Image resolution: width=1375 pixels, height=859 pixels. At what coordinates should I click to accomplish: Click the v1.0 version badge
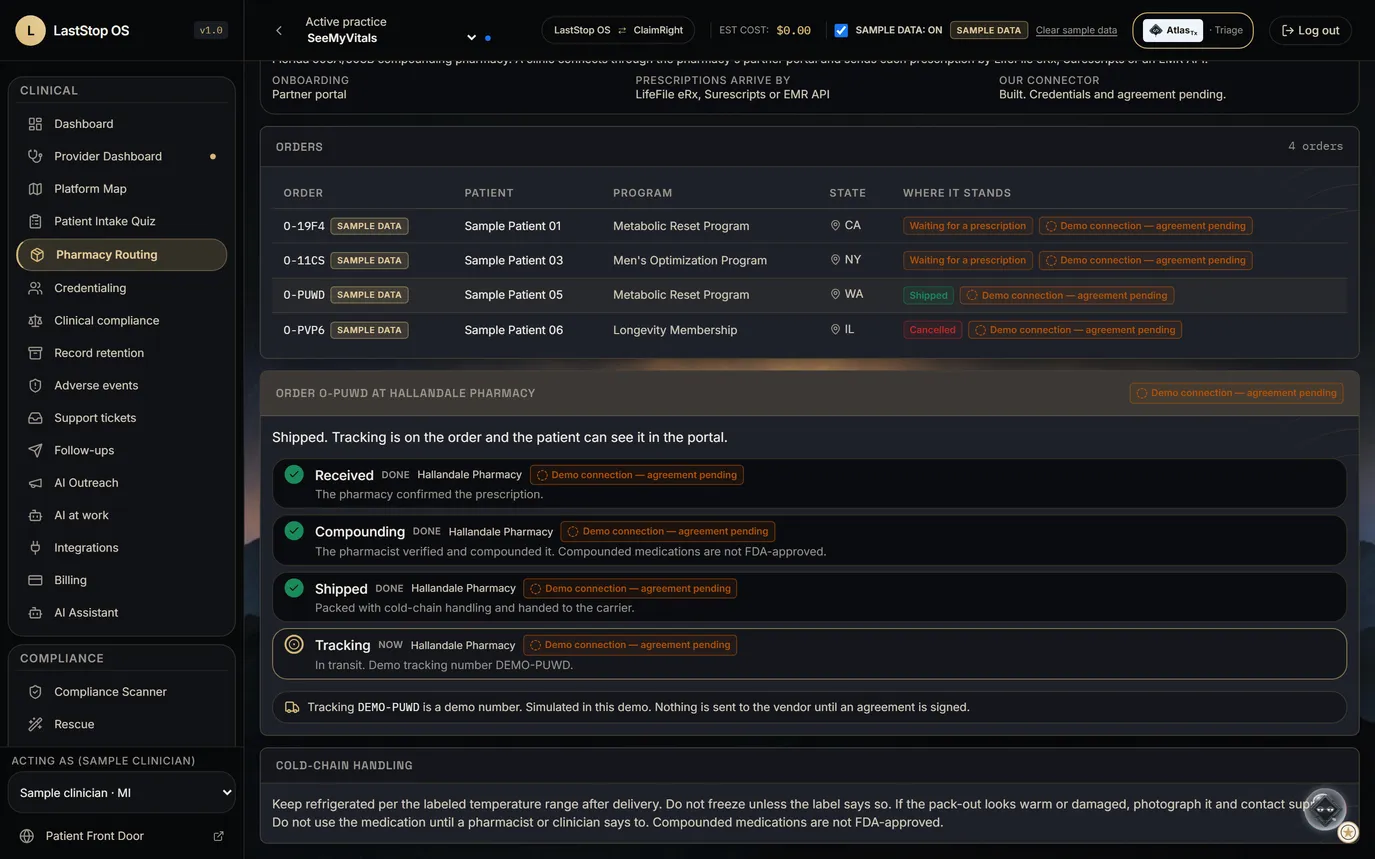tap(211, 30)
